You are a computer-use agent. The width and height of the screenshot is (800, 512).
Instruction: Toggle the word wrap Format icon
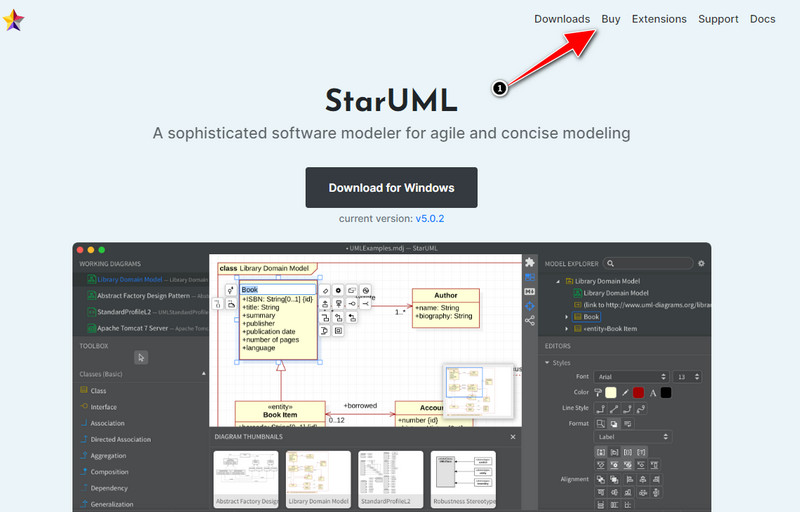point(628,424)
